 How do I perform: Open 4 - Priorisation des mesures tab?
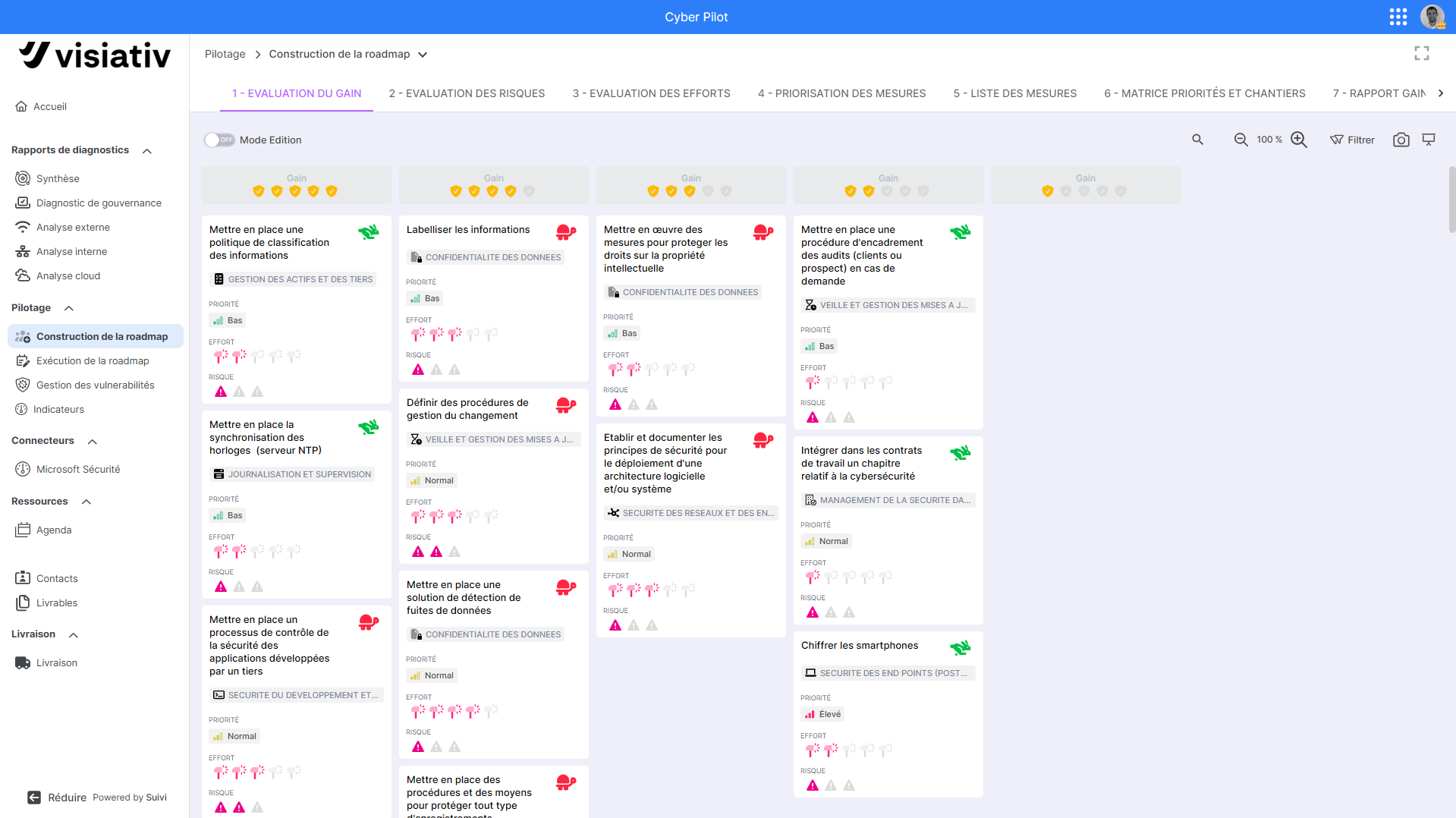point(841,93)
